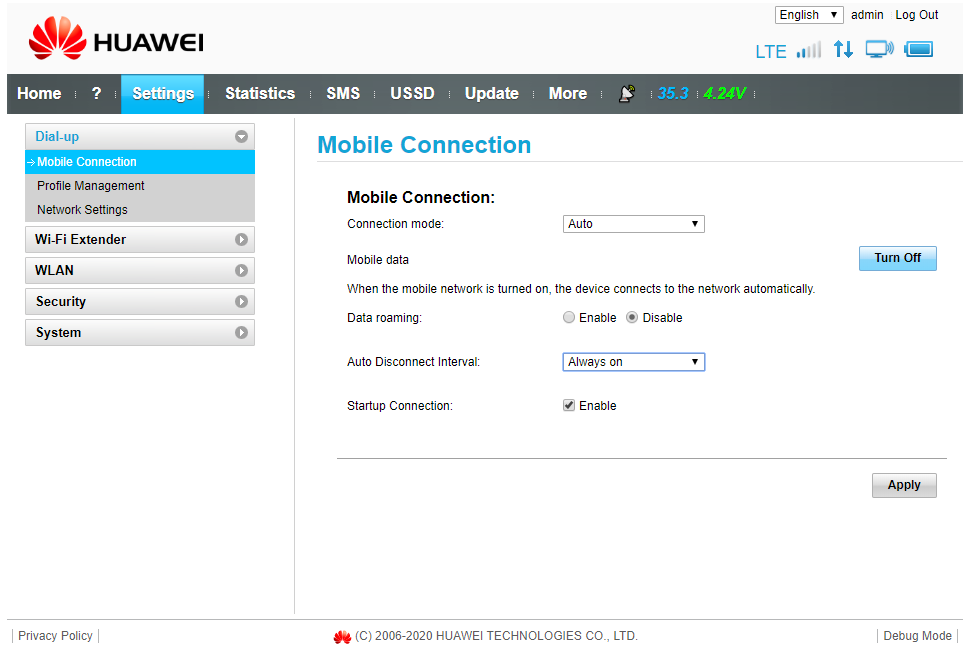The image size is (968, 650).
Task: Open the question mark help tab
Action: coord(96,93)
